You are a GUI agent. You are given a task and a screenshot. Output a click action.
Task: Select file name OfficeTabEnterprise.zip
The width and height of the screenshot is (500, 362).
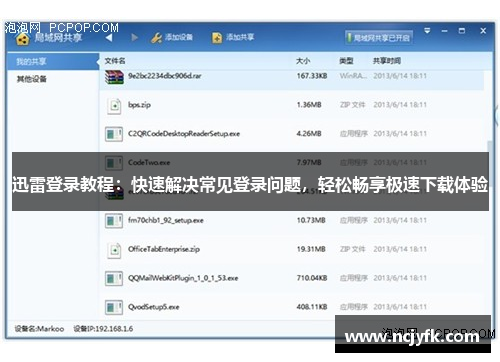(x=164, y=249)
